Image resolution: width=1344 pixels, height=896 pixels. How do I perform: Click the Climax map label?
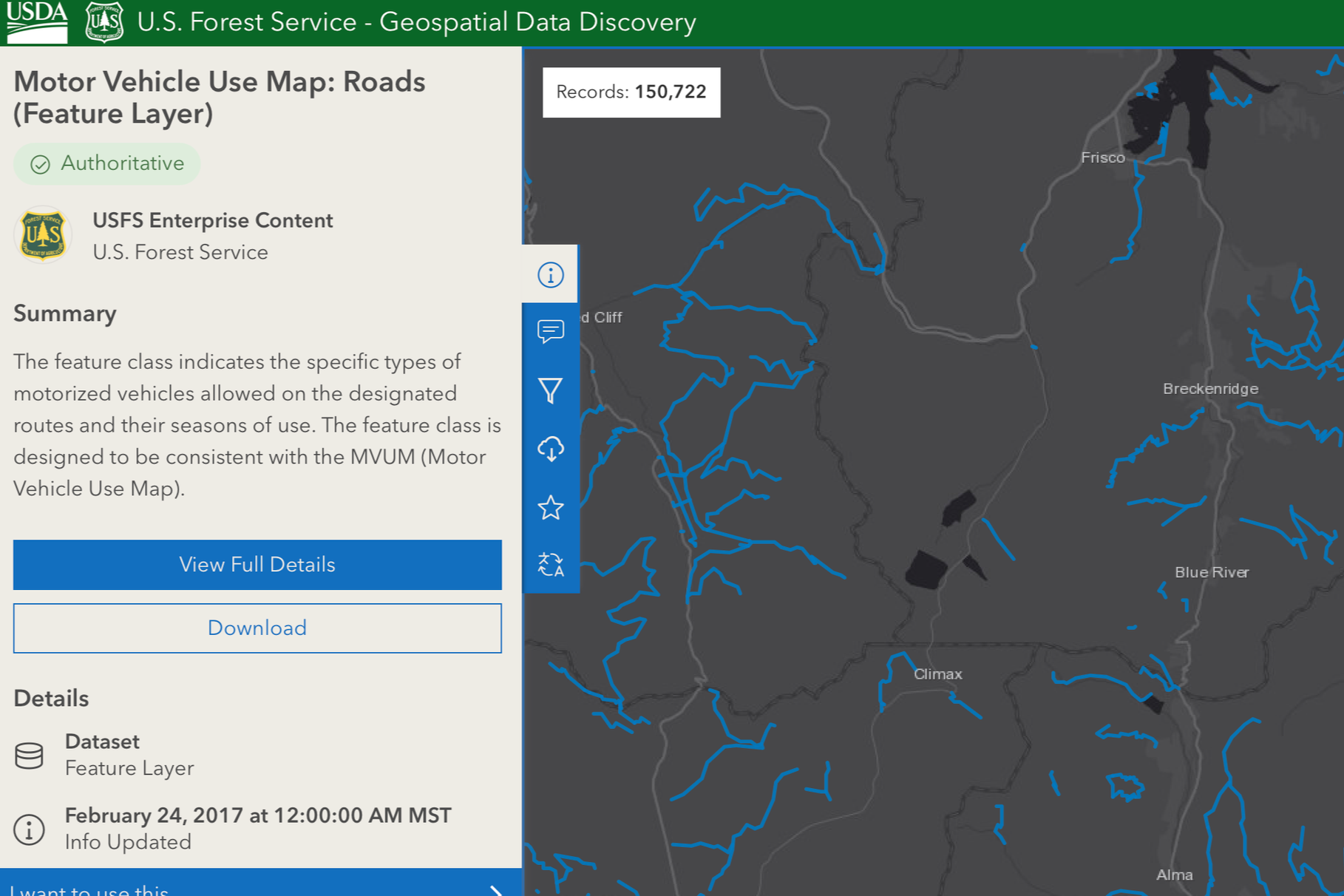point(938,674)
